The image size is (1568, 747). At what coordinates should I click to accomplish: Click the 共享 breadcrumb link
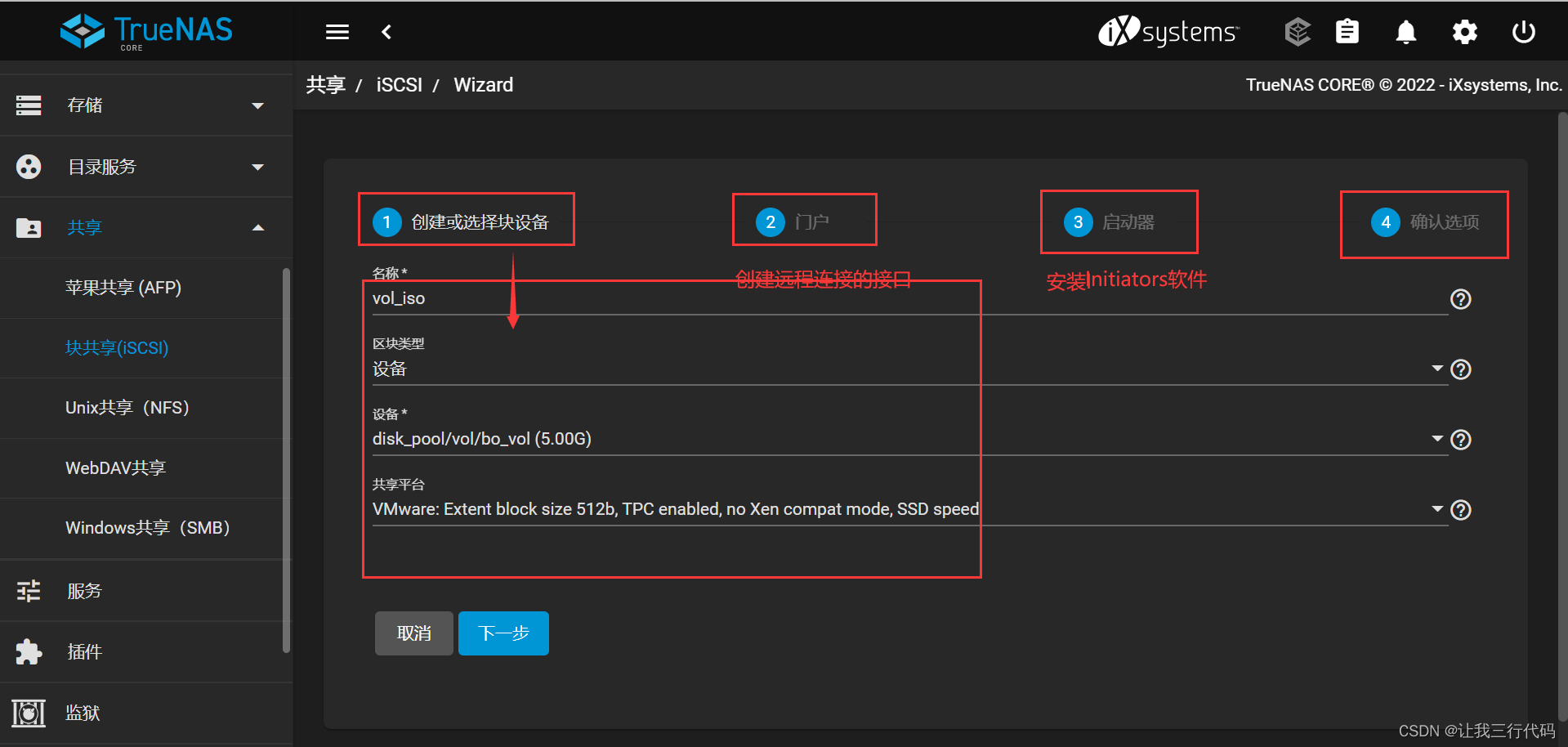326,85
